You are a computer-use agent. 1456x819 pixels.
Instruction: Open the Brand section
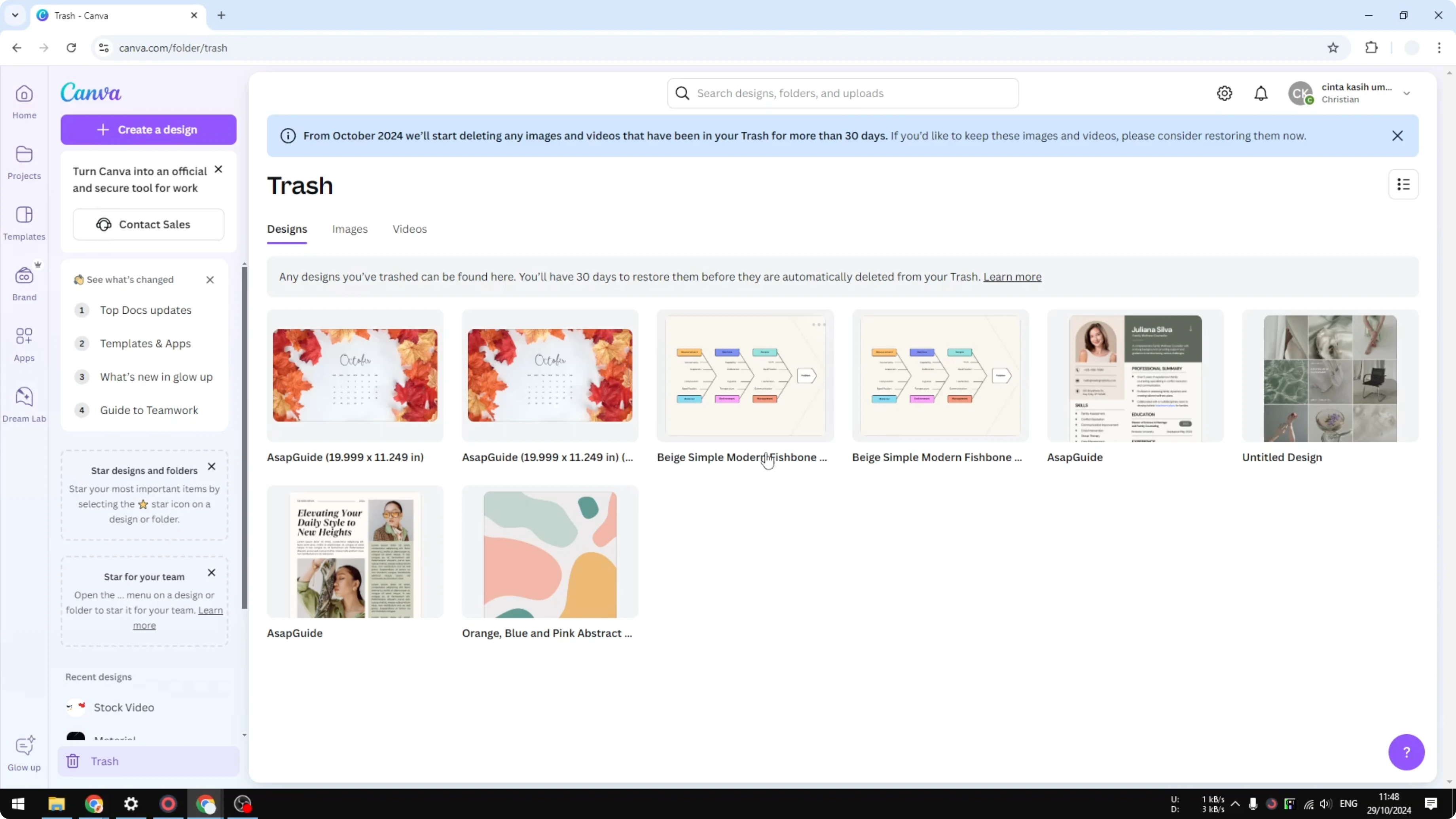coord(24,282)
